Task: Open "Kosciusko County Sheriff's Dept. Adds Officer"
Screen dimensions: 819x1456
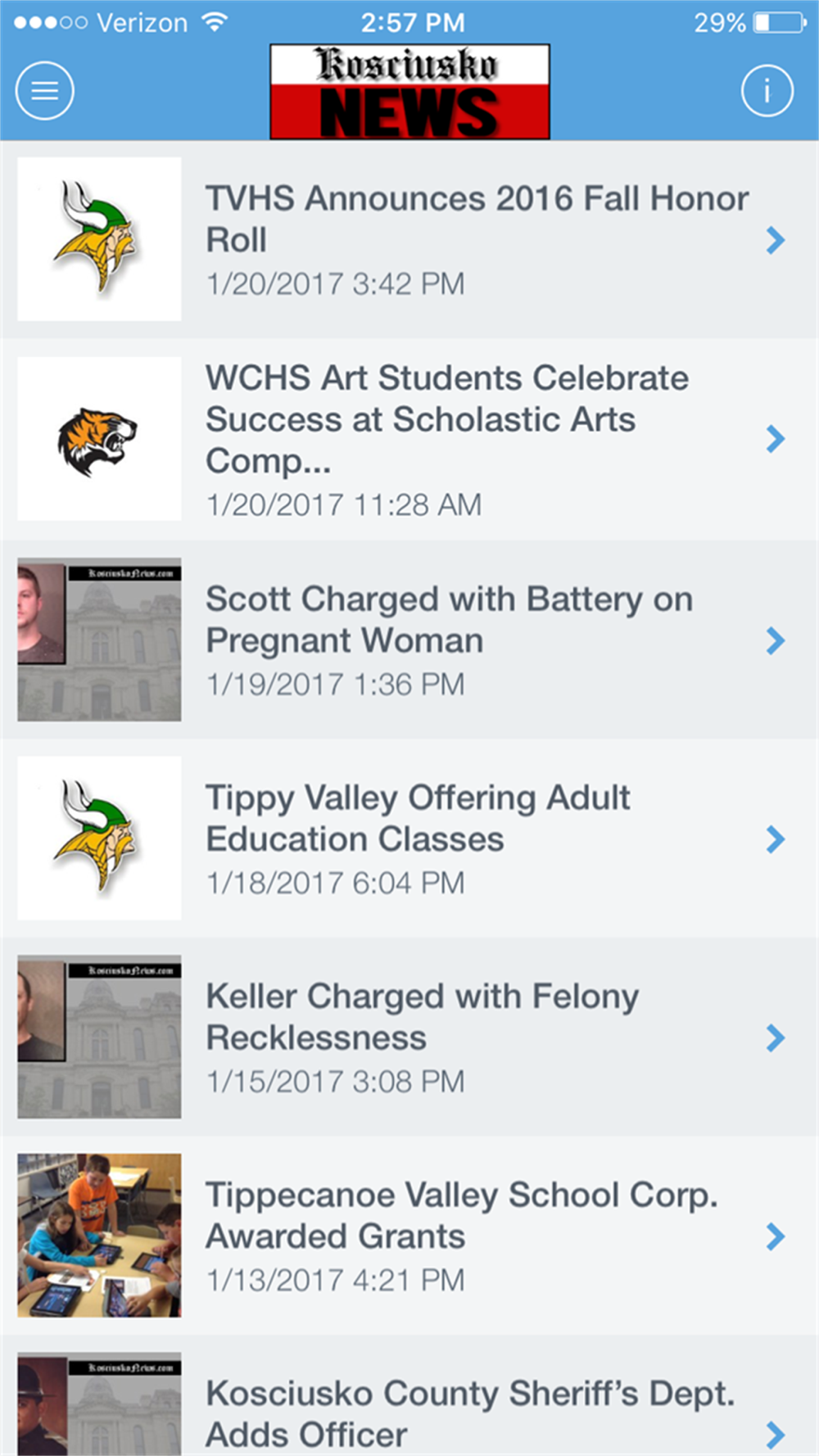Action: pos(469,1413)
